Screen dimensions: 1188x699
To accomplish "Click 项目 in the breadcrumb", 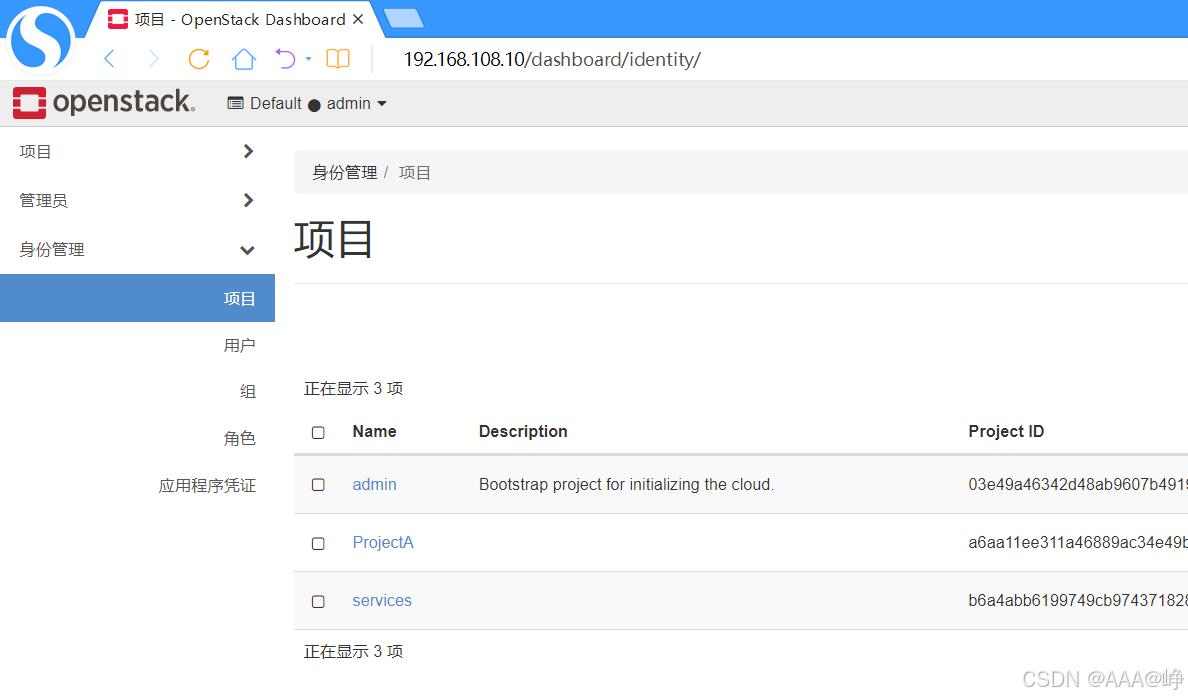I will point(414,173).
